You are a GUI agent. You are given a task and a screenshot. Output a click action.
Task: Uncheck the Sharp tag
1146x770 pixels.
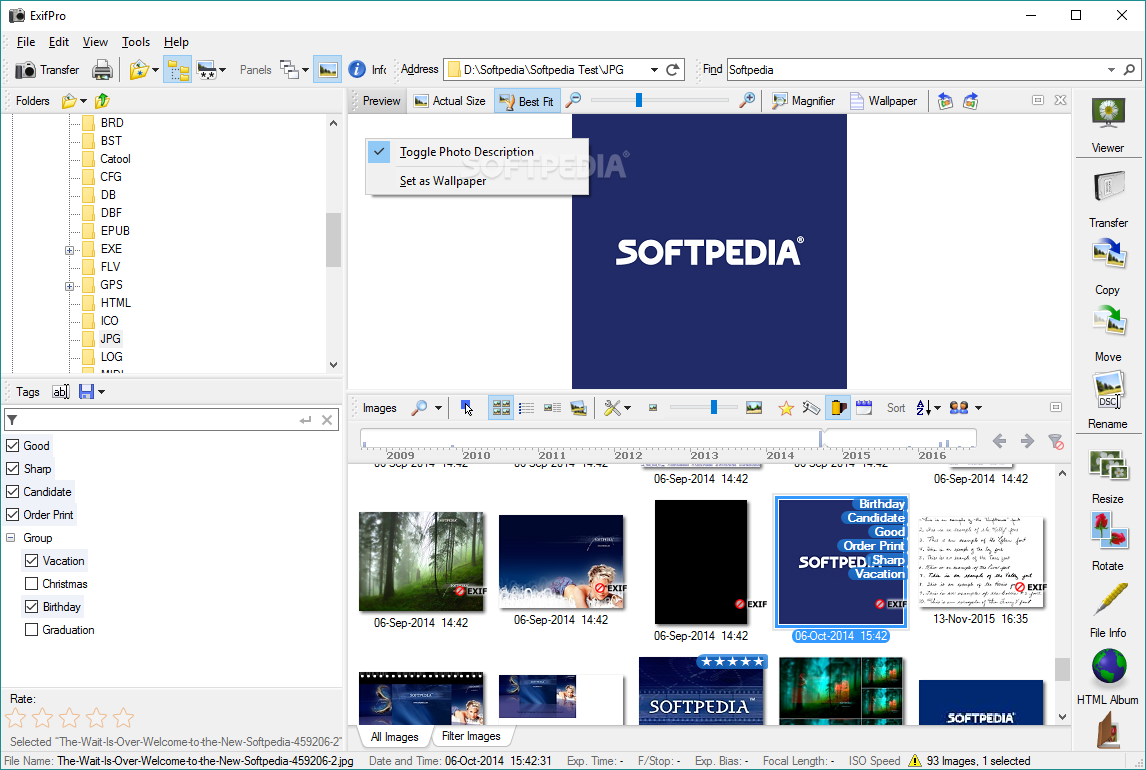pyautogui.click(x=12, y=468)
